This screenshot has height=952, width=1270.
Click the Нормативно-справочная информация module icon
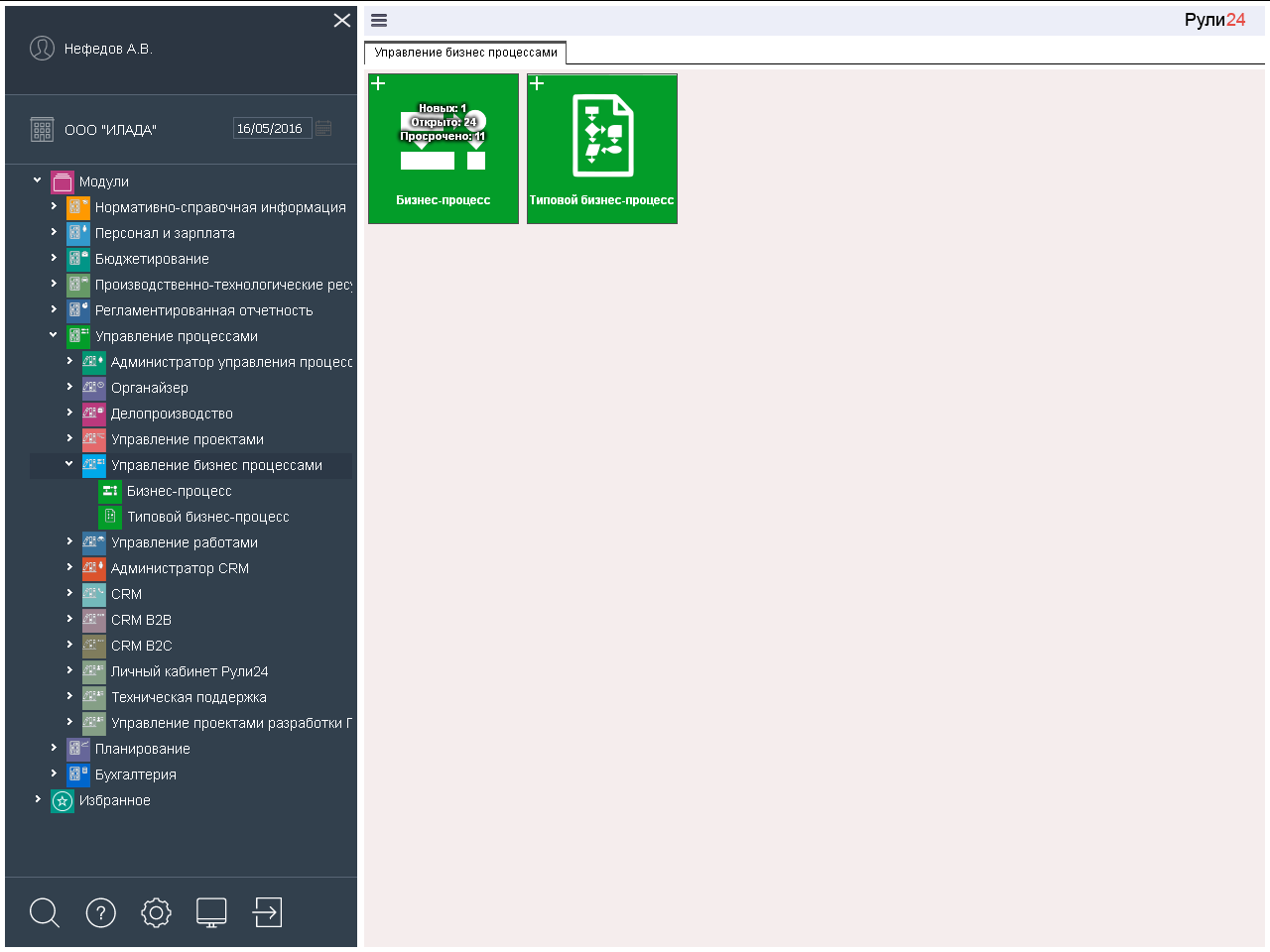(78, 207)
